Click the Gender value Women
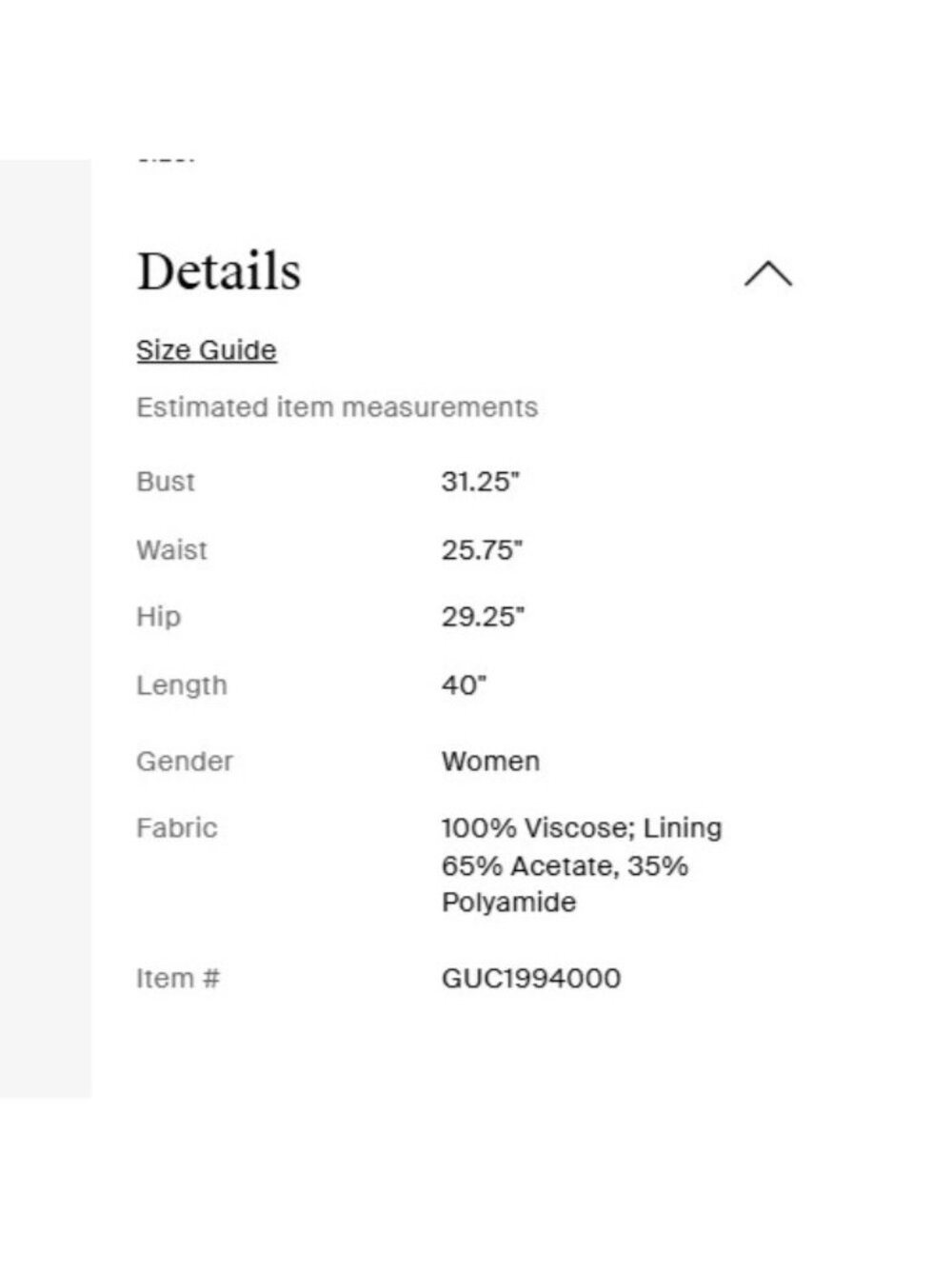This screenshot has height=1269, width=952. pyautogui.click(x=491, y=762)
